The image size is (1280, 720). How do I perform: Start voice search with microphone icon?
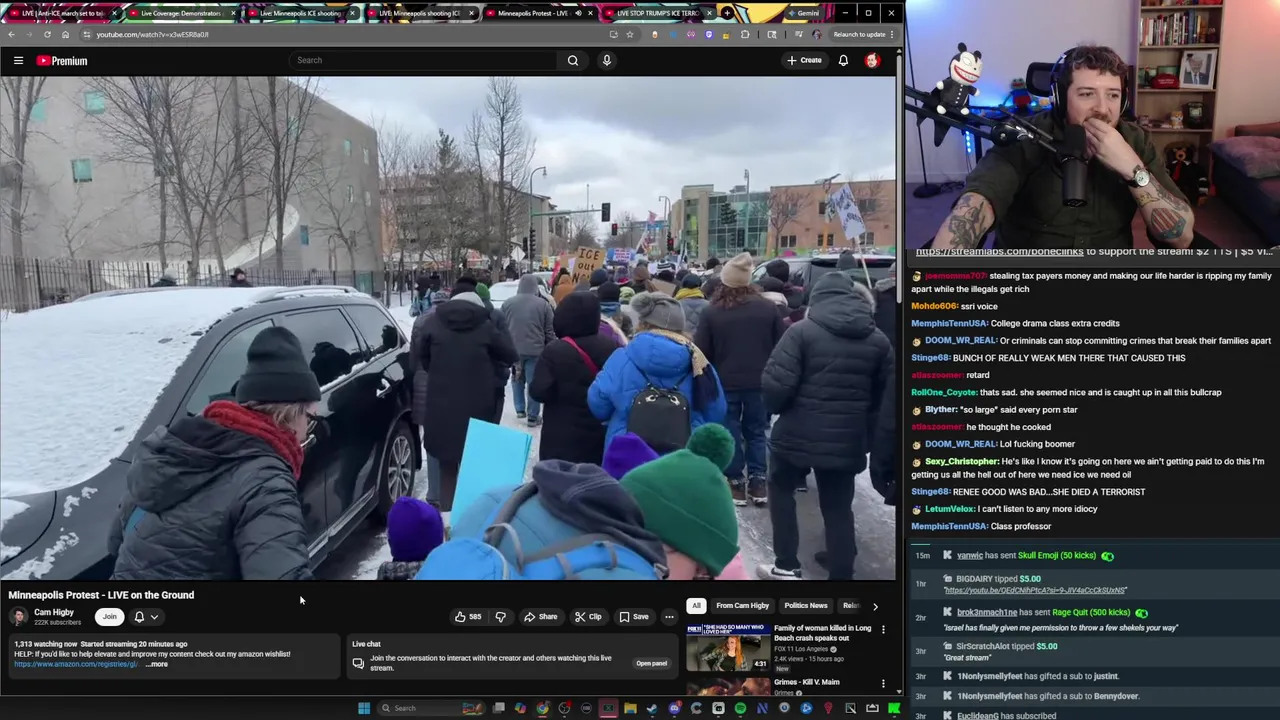coord(606,60)
